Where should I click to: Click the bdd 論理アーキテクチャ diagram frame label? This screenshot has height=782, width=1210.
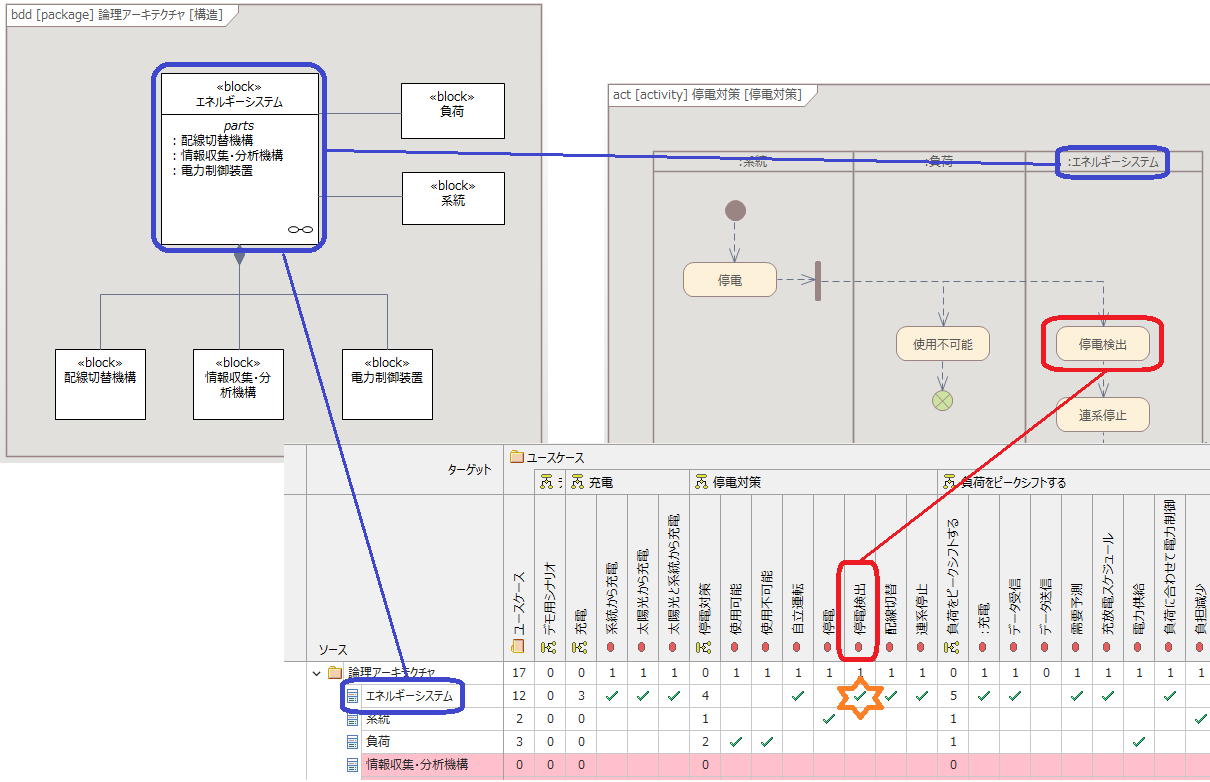tap(116, 15)
